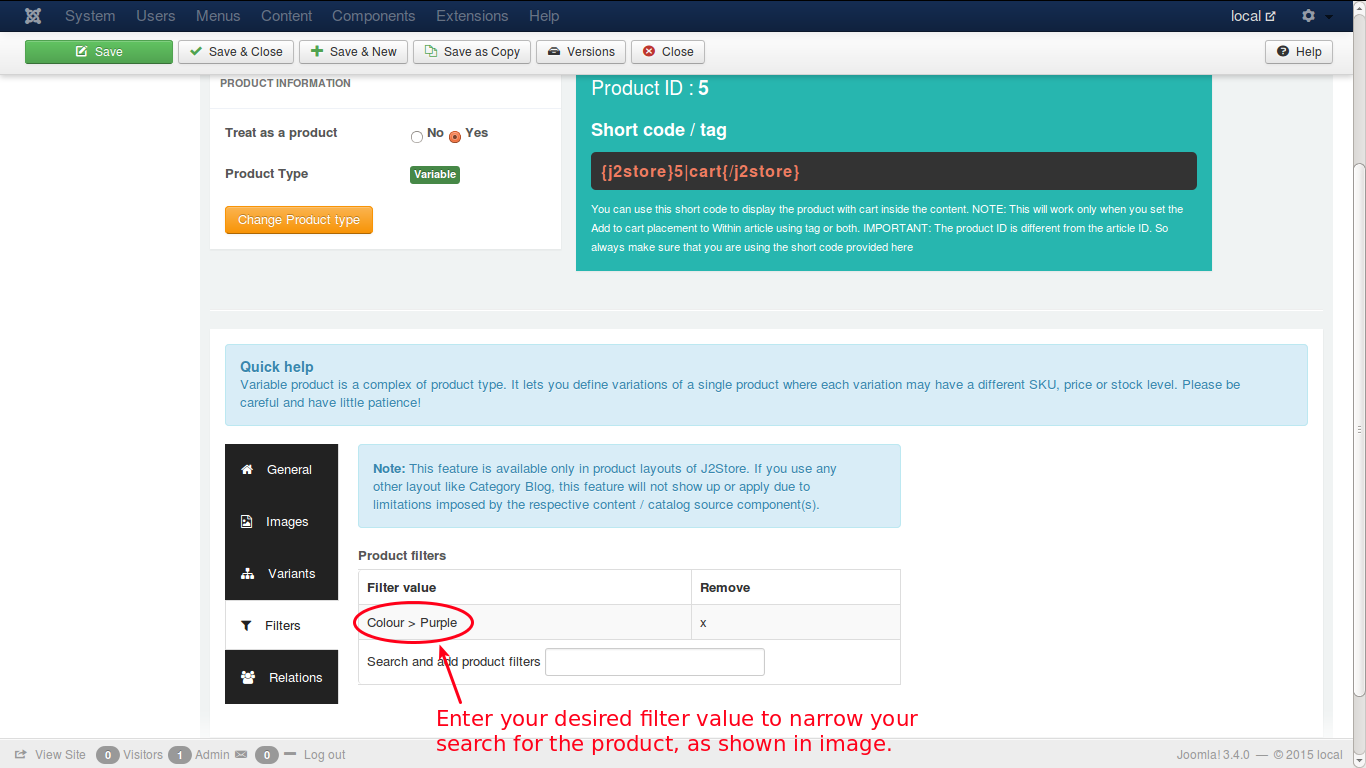
Task: Switch to the Images tab
Action: [x=281, y=522]
